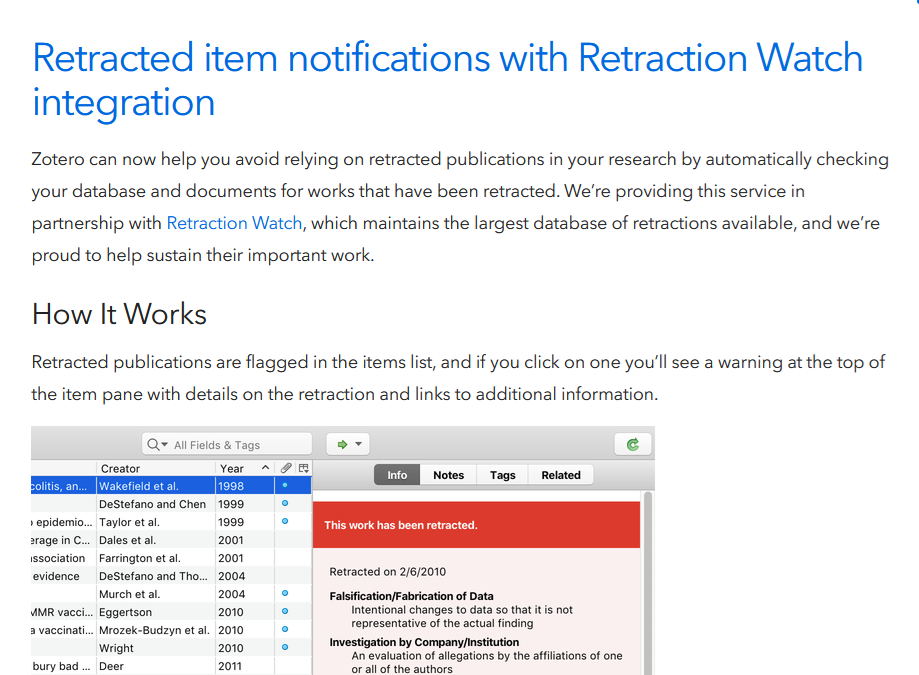The image size is (919, 675).
Task: Select the Mrozek-Budzyn et al. row
Action: click(171, 630)
